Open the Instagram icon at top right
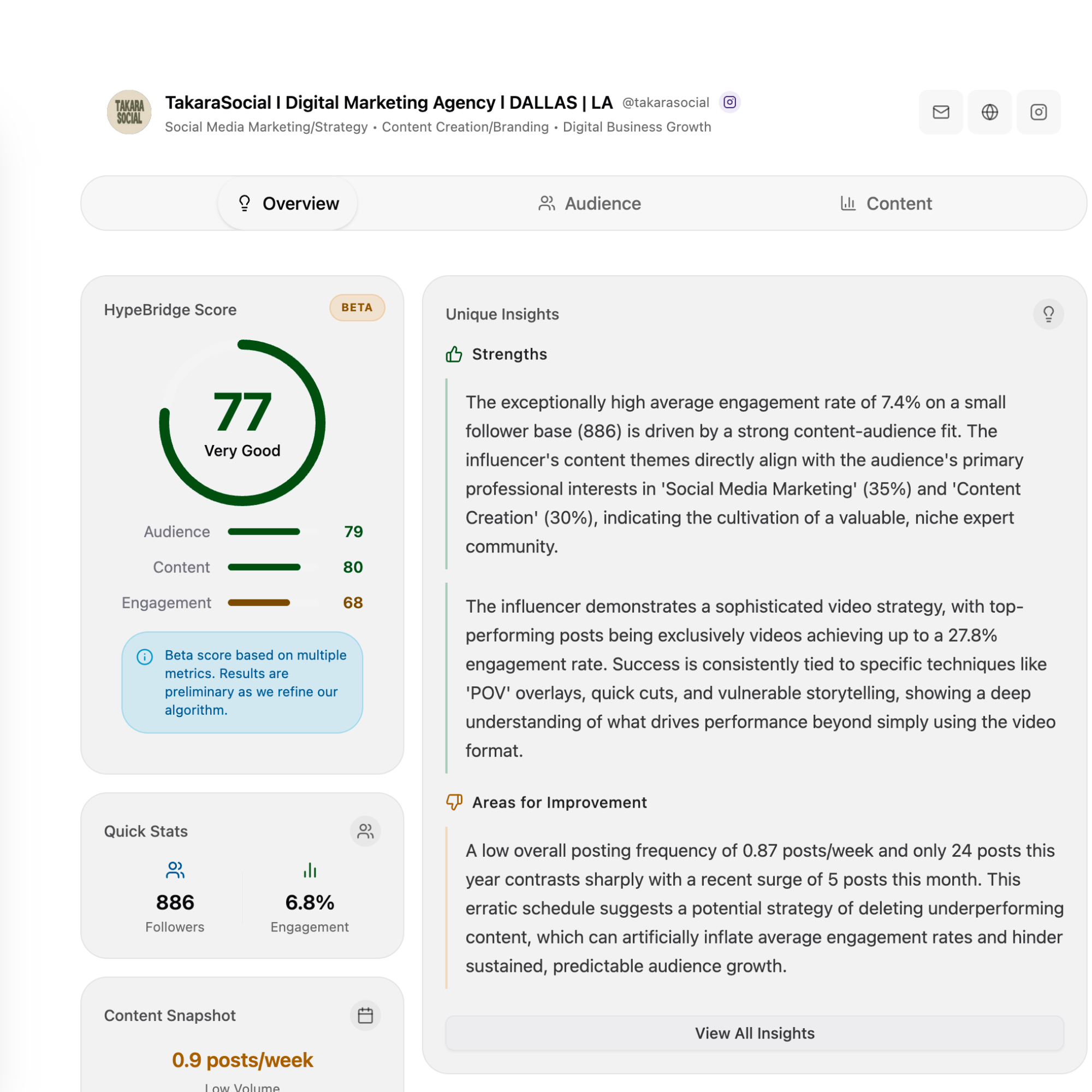Viewport: 1092px width, 1092px height. pyautogui.click(x=1038, y=112)
